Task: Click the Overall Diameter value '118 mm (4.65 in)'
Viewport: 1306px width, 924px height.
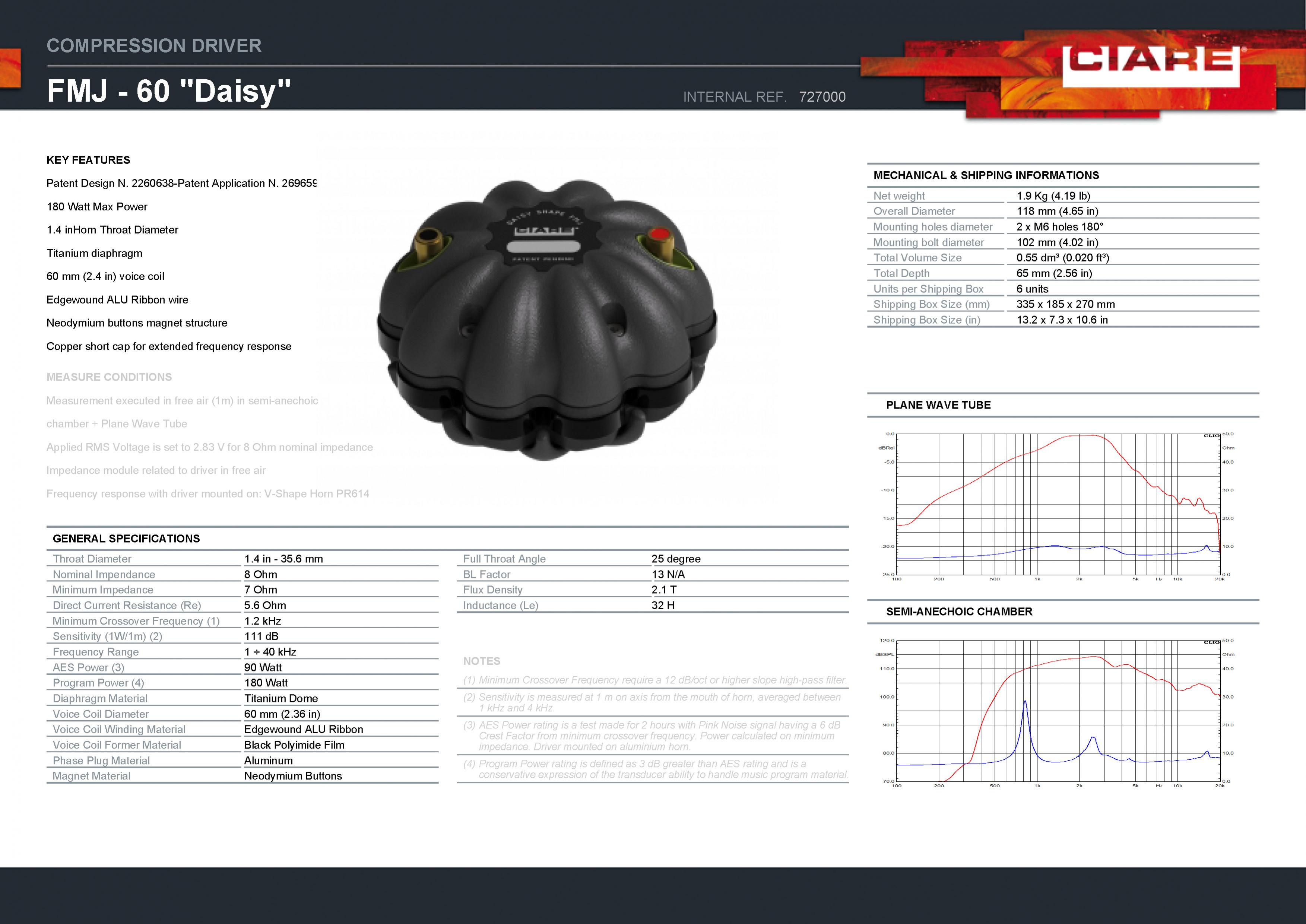Action: click(x=1057, y=211)
